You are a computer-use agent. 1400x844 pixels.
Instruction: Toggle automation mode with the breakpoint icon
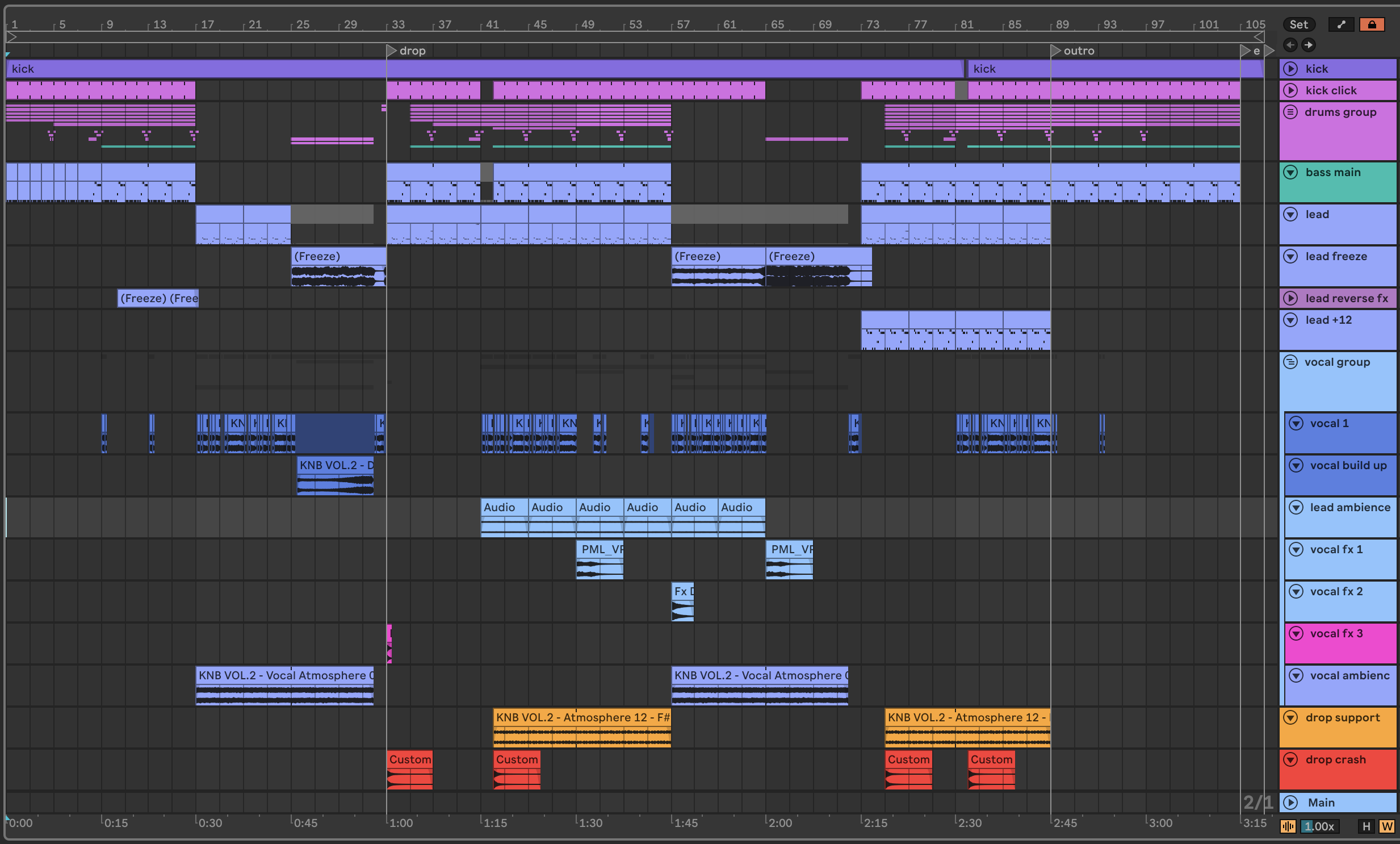coord(1341,24)
